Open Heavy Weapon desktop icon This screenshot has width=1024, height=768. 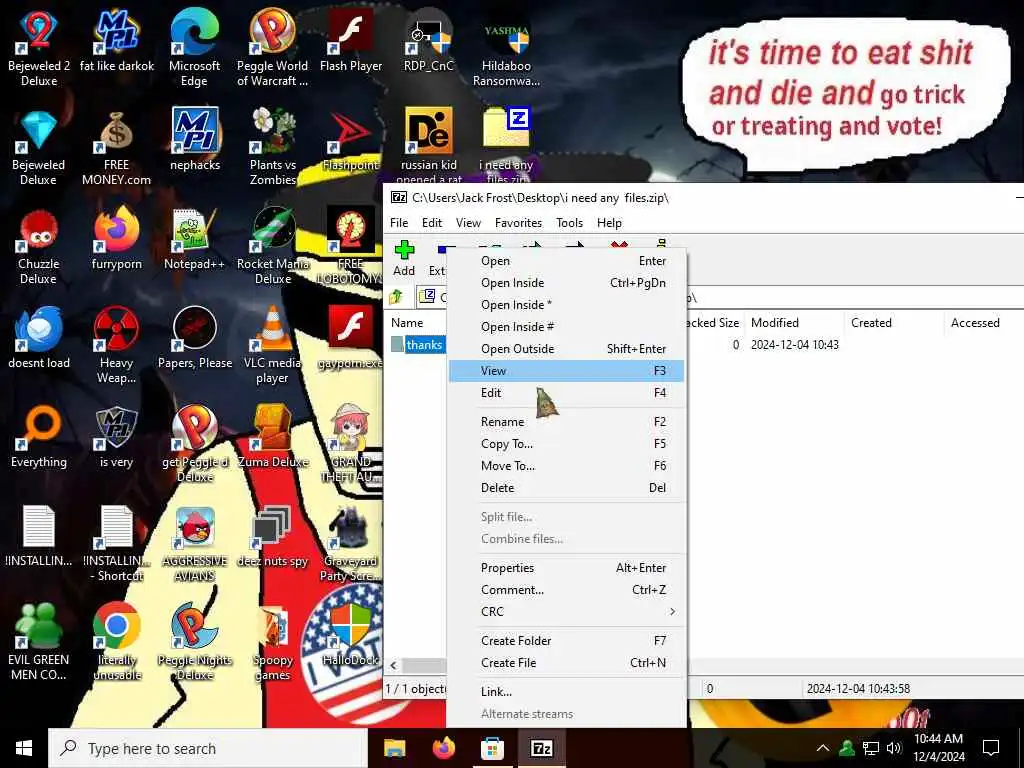pyautogui.click(x=116, y=345)
